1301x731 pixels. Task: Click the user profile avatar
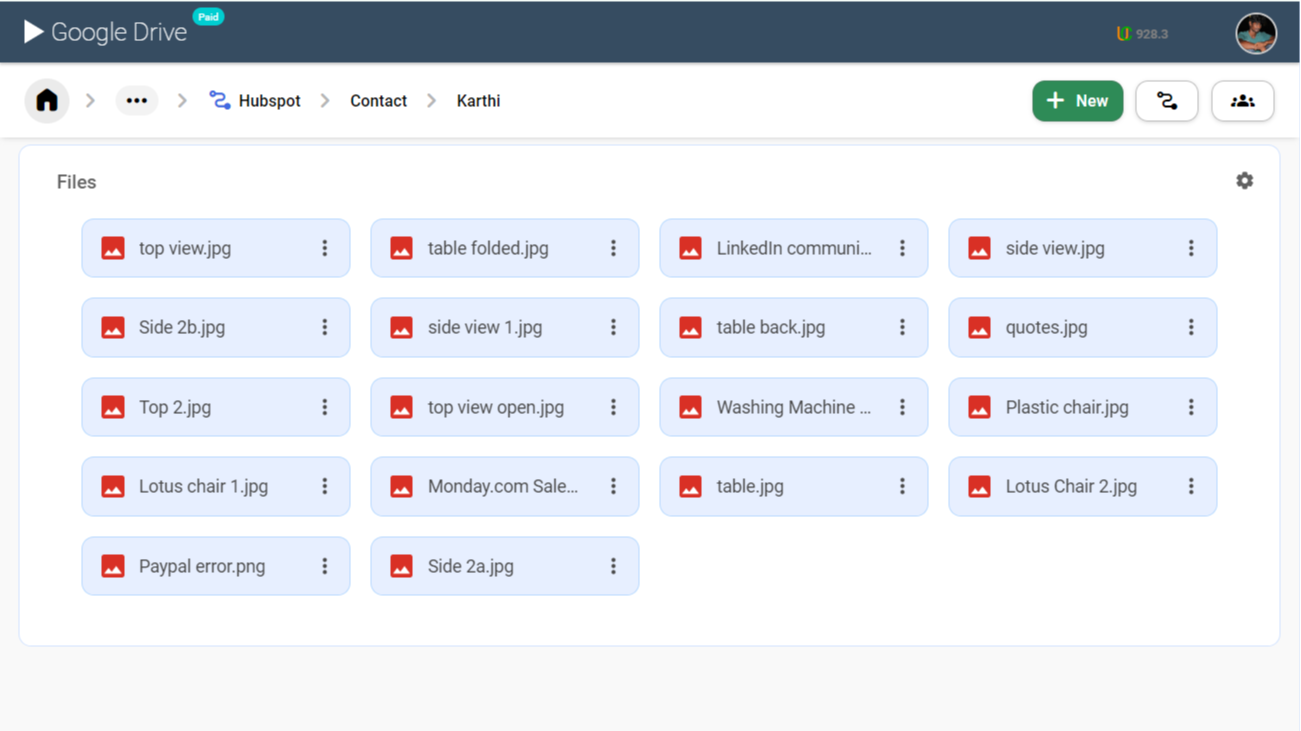pos(1255,33)
